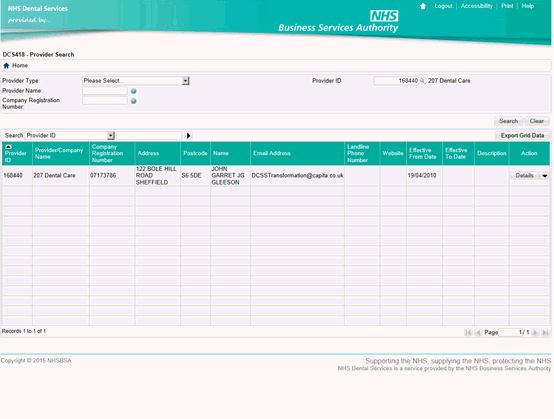Click the Description column header

point(492,153)
